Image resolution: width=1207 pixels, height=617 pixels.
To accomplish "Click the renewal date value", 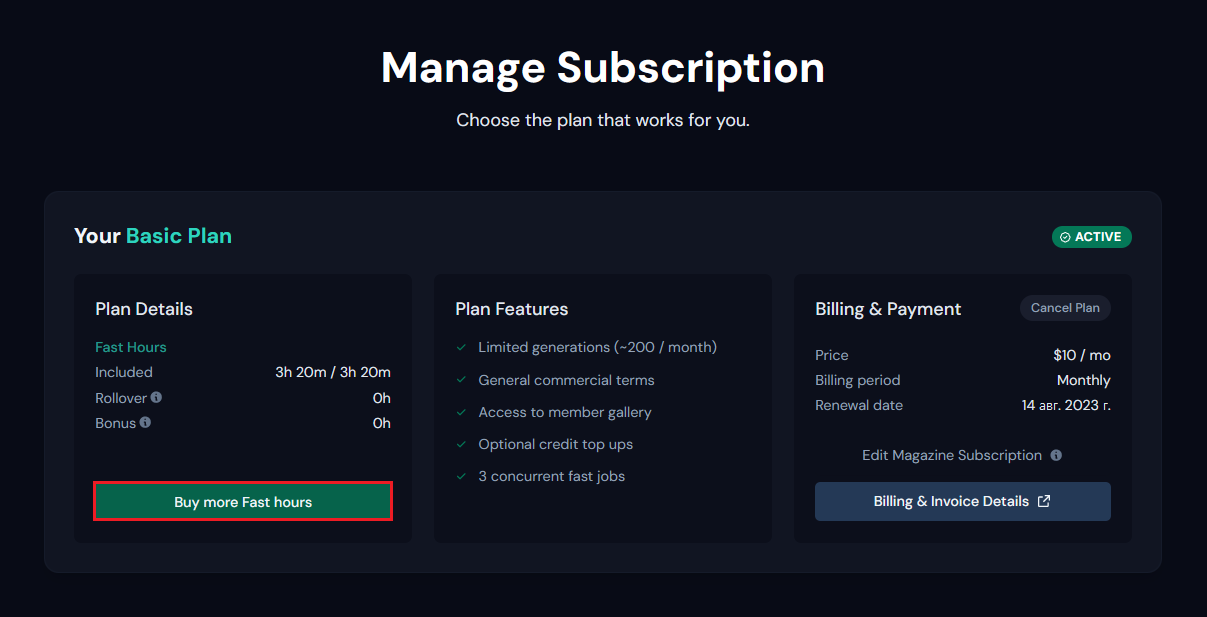I will pos(1065,405).
